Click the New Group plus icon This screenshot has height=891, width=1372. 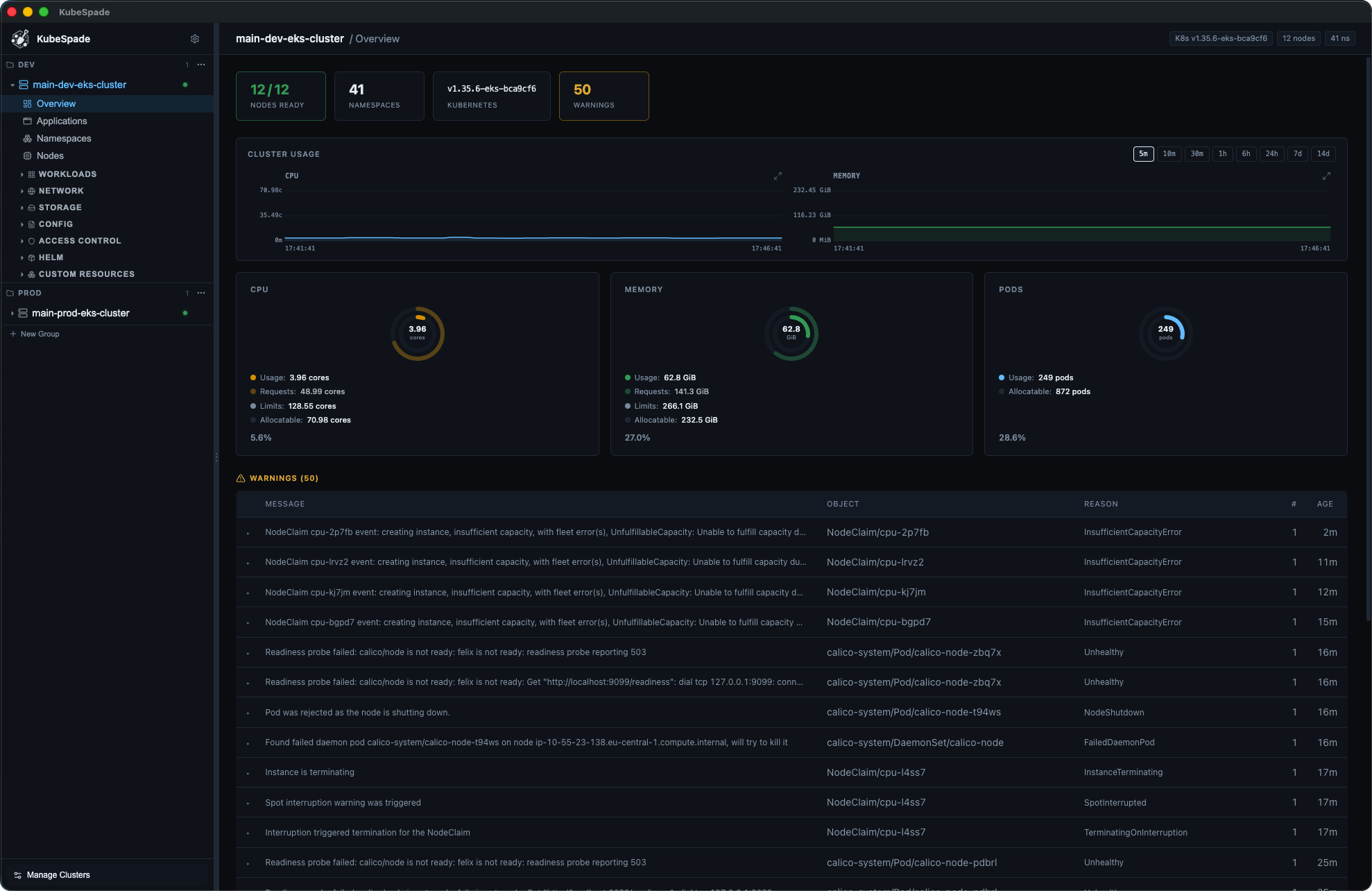pyautogui.click(x=13, y=334)
